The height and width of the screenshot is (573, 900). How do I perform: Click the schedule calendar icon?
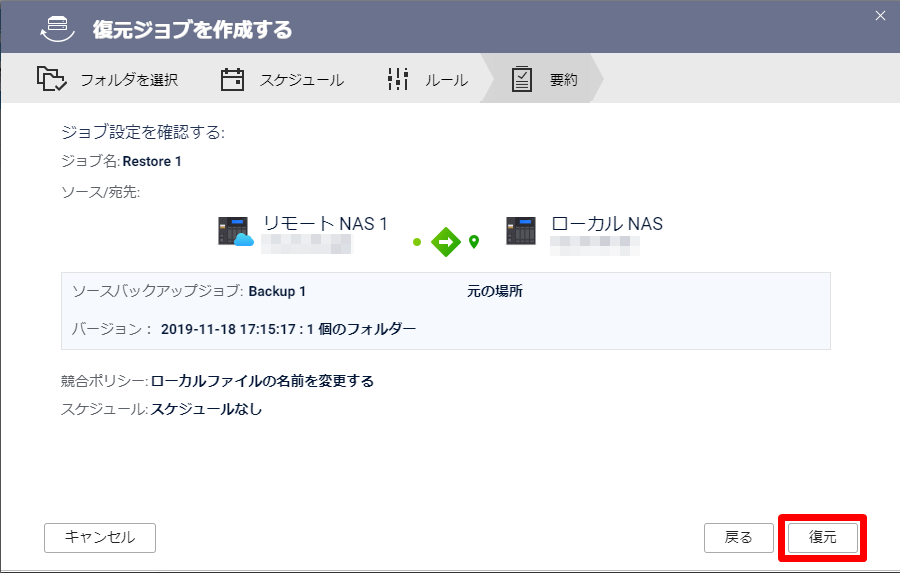coord(232,79)
